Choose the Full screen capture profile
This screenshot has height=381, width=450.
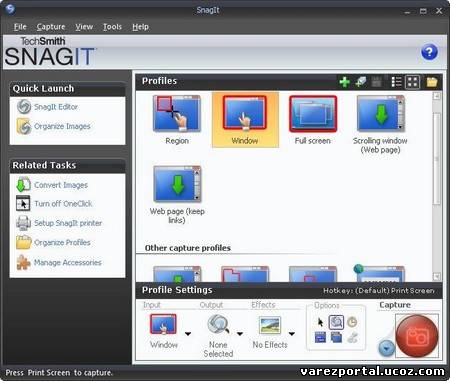(x=313, y=120)
